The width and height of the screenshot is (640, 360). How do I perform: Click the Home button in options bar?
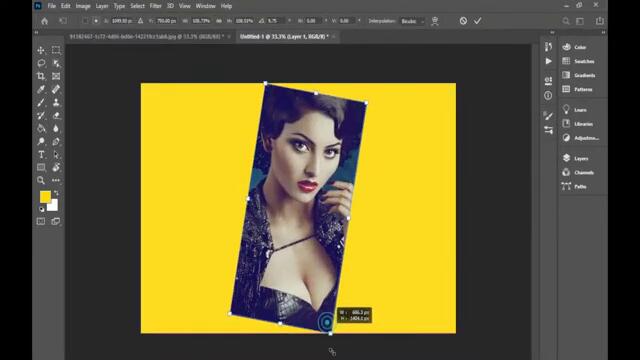(44, 21)
